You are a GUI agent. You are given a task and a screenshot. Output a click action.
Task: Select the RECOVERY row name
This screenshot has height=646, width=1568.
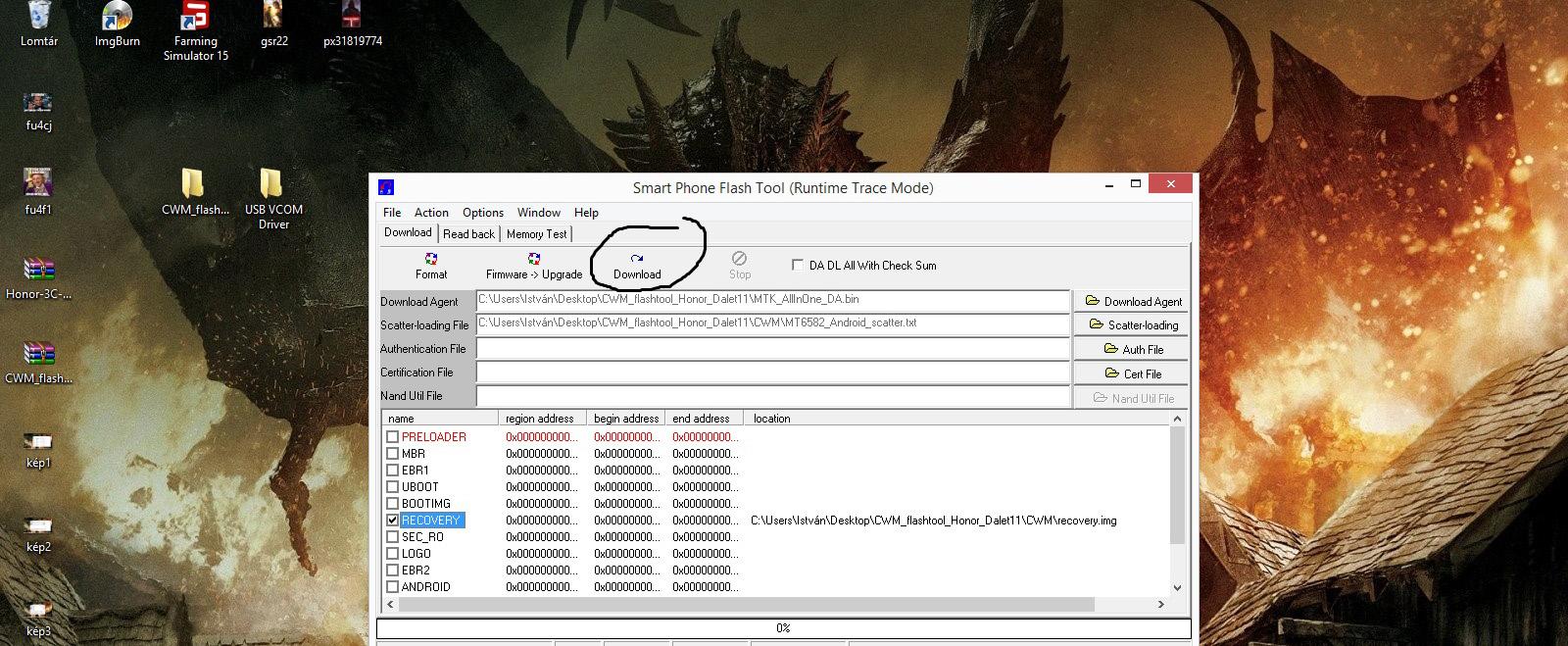click(431, 521)
